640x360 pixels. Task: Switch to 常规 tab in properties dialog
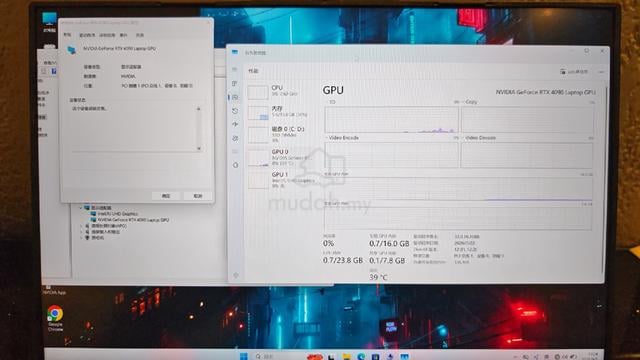[67, 35]
